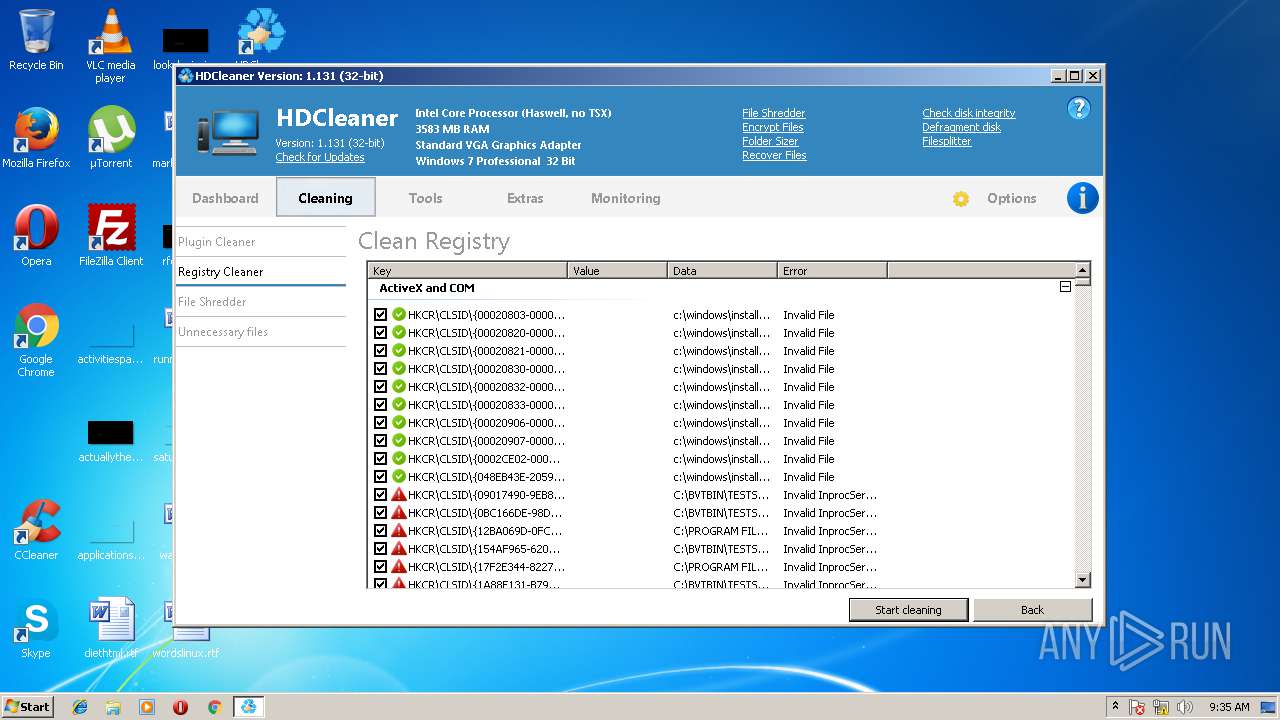Sort by the Data column header
Image resolution: width=1280 pixels, height=720 pixels.
click(722, 270)
